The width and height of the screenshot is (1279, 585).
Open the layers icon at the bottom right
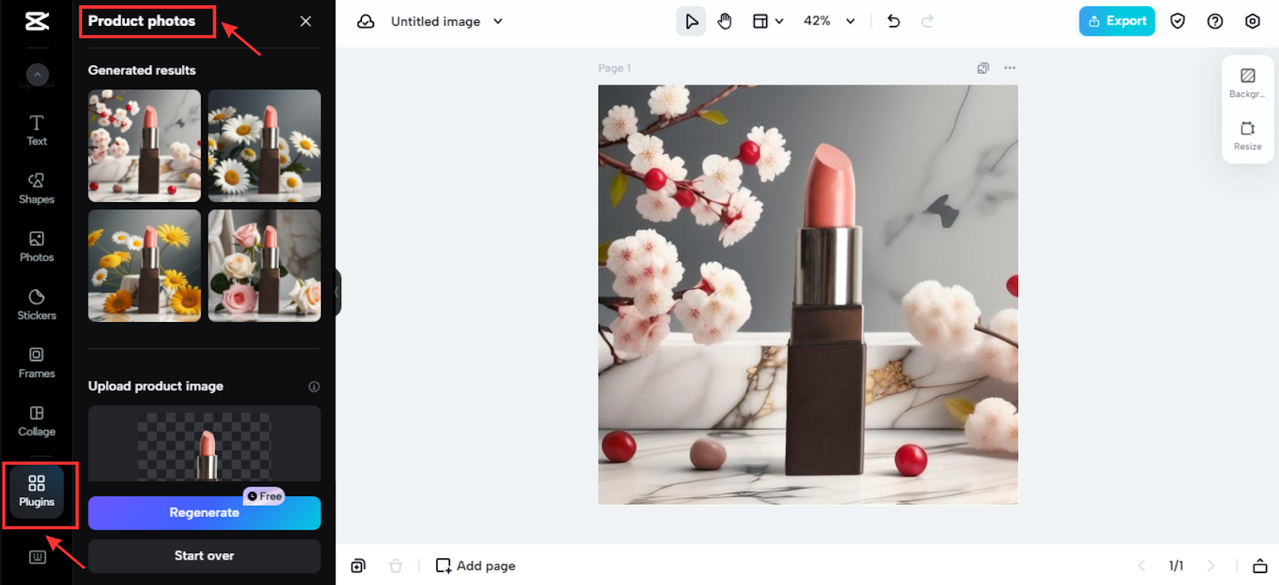click(1260, 566)
